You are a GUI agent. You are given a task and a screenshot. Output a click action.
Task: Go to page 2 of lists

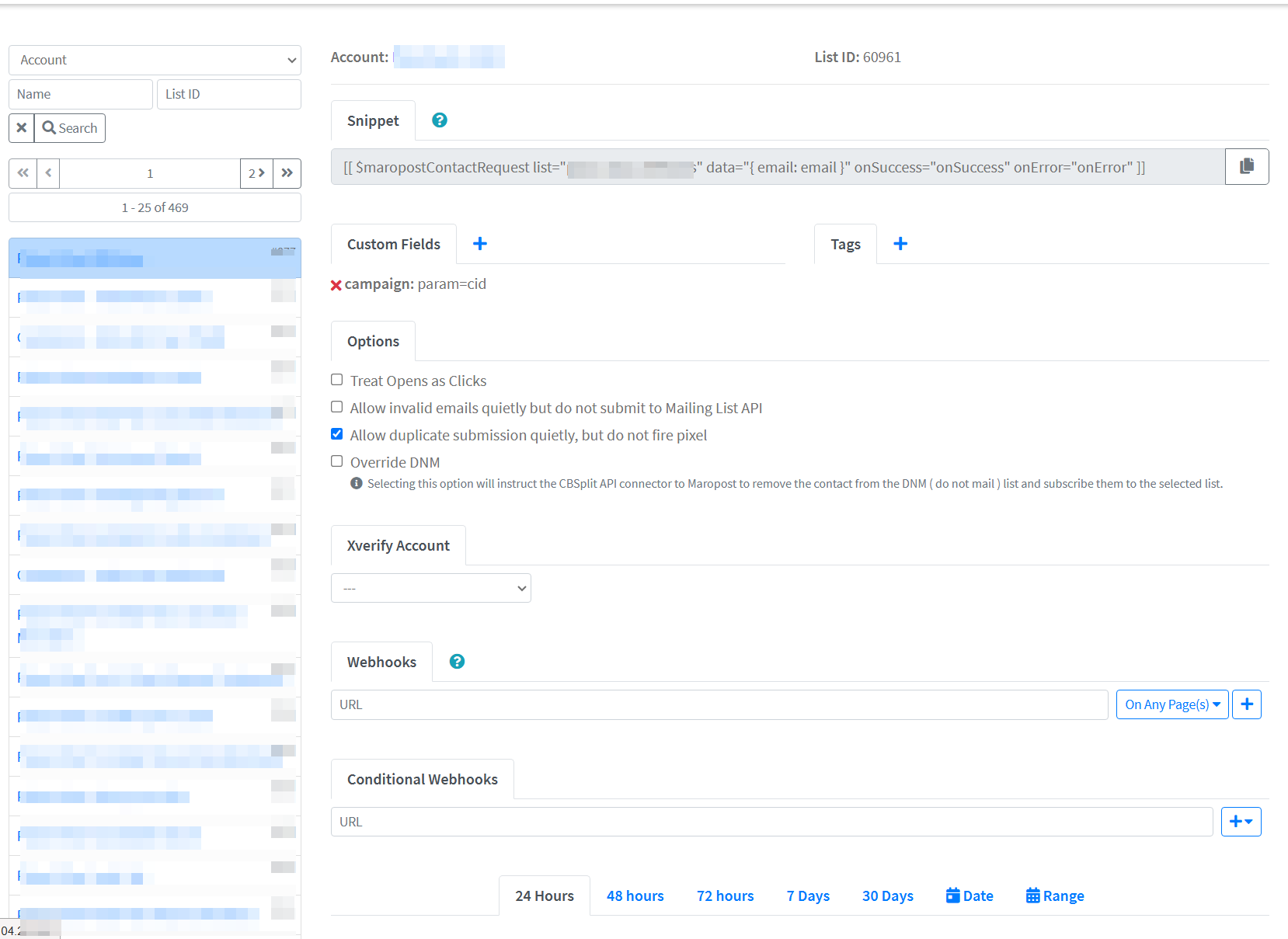[x=256, y=173]
